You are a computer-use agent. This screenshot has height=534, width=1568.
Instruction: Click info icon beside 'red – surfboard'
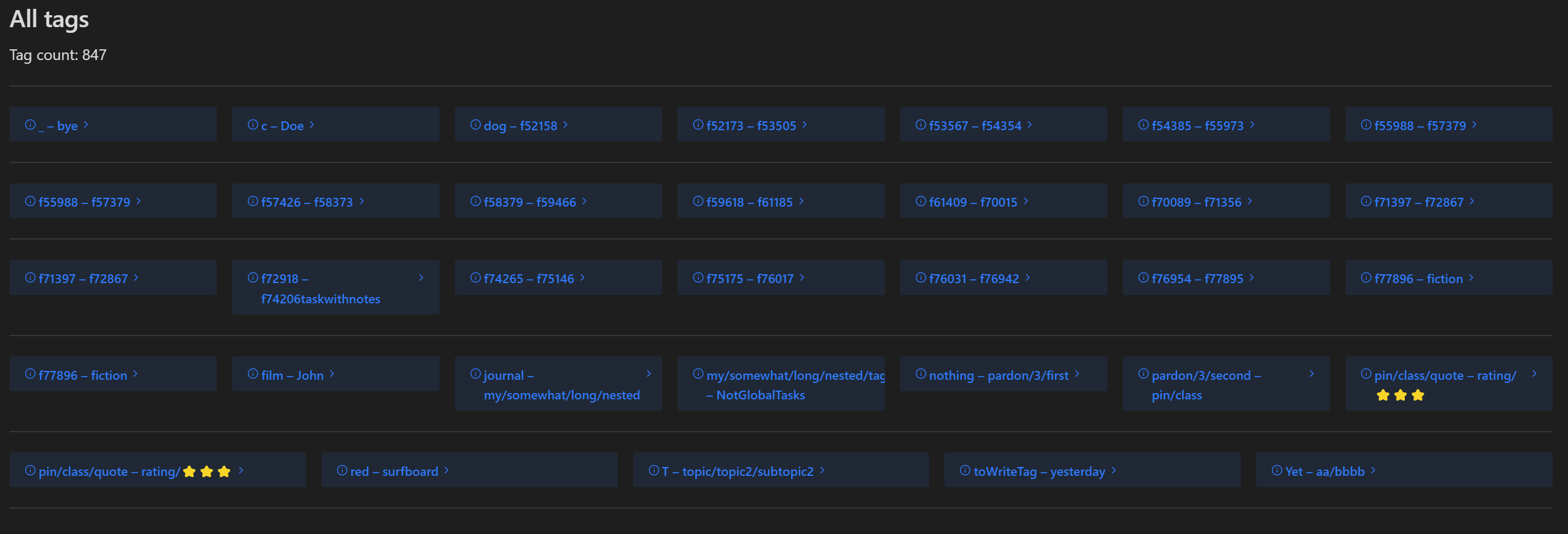(342, 471)
